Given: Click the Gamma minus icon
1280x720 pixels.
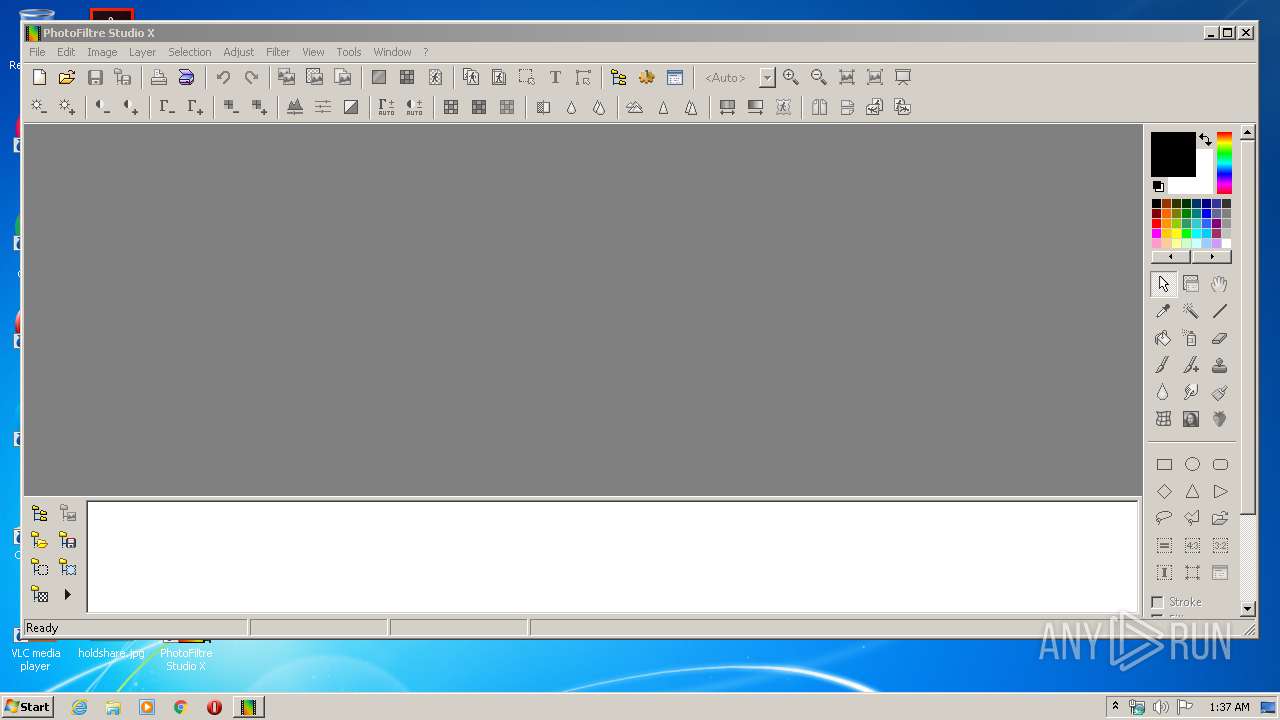Looking at the screenshot, I should pos(167,107).
